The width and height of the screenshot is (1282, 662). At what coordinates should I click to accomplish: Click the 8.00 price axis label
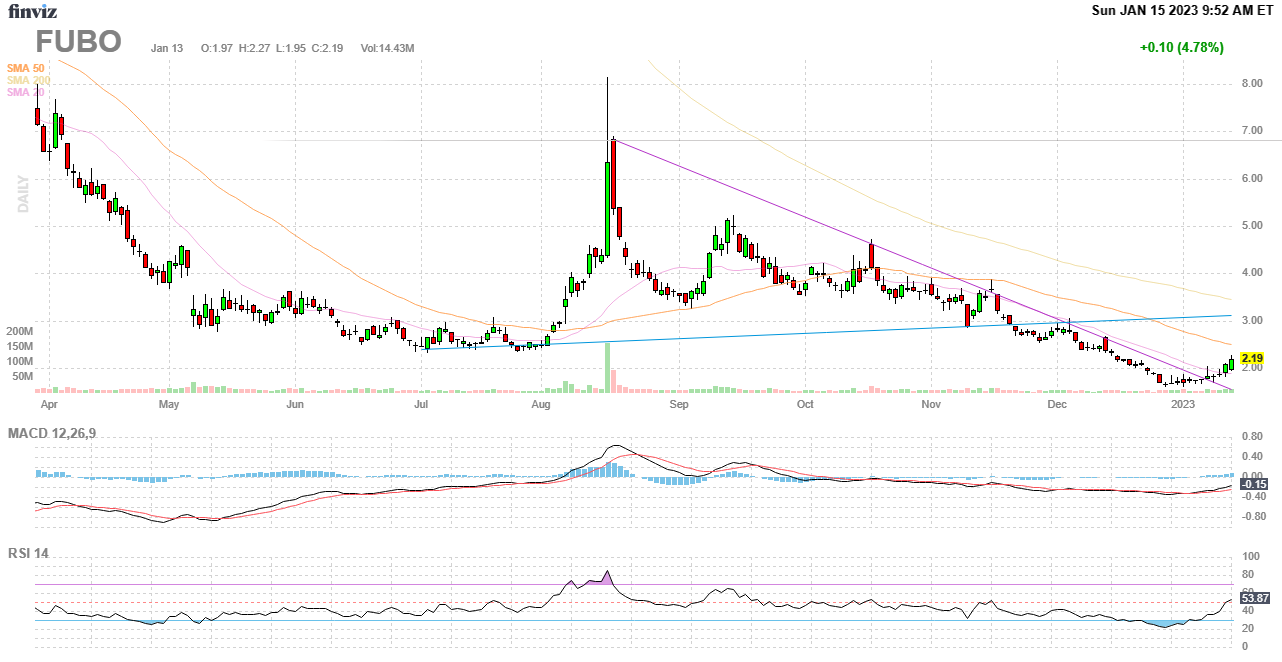click(1252, 84)
